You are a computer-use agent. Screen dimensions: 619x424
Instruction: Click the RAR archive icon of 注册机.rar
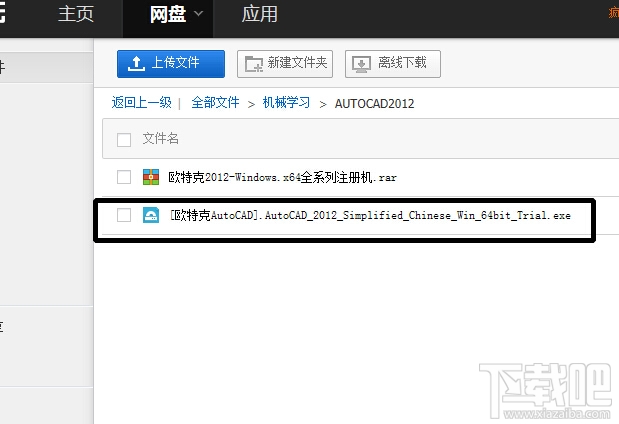coord(151,177)
